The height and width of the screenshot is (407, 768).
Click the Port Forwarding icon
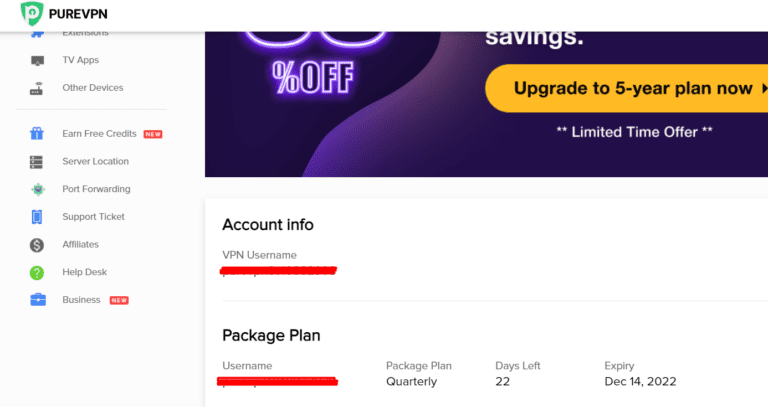coord(37,189)
